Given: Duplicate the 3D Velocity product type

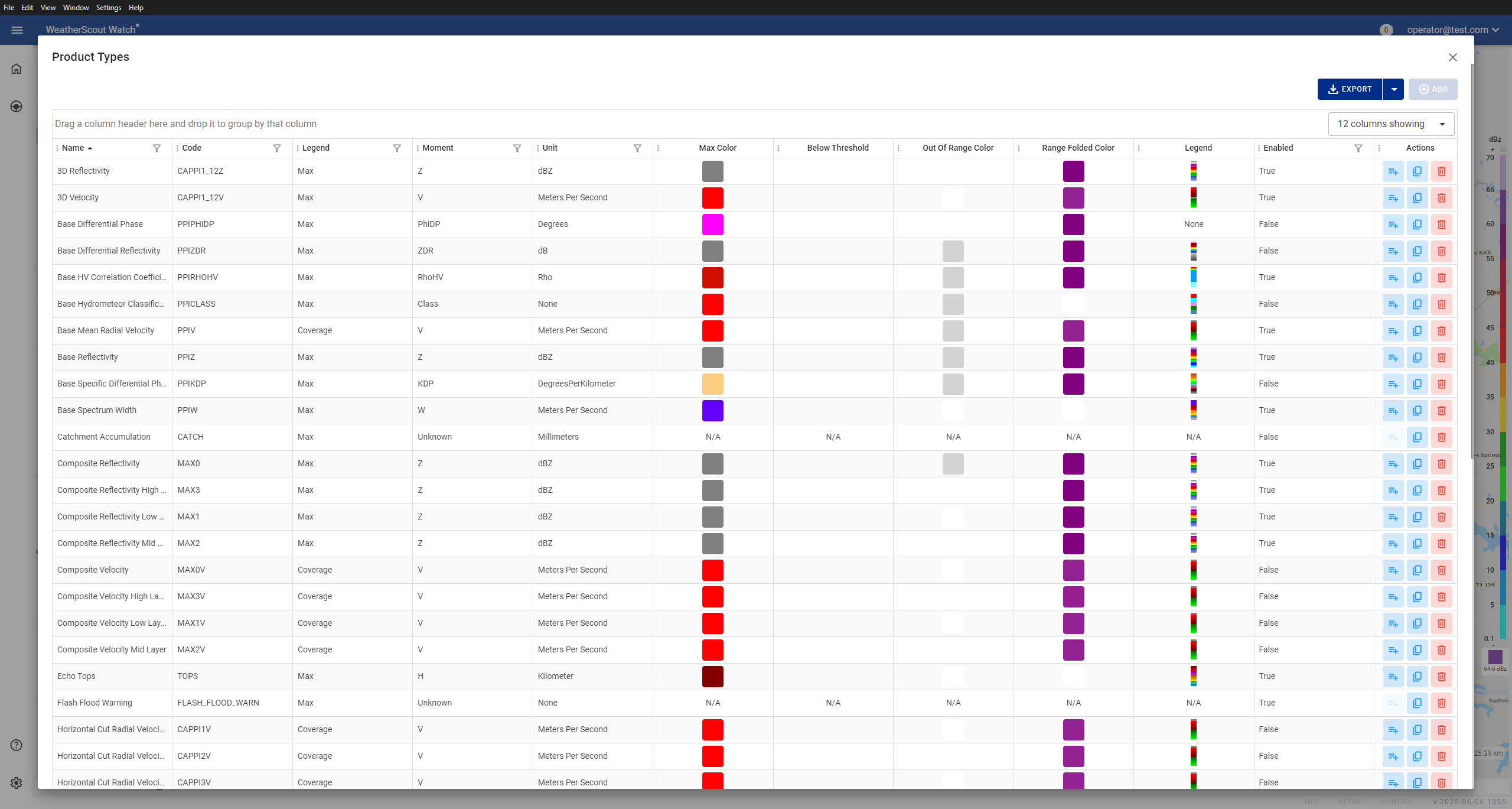Looking at the screenshot, I should (1417, 198).
